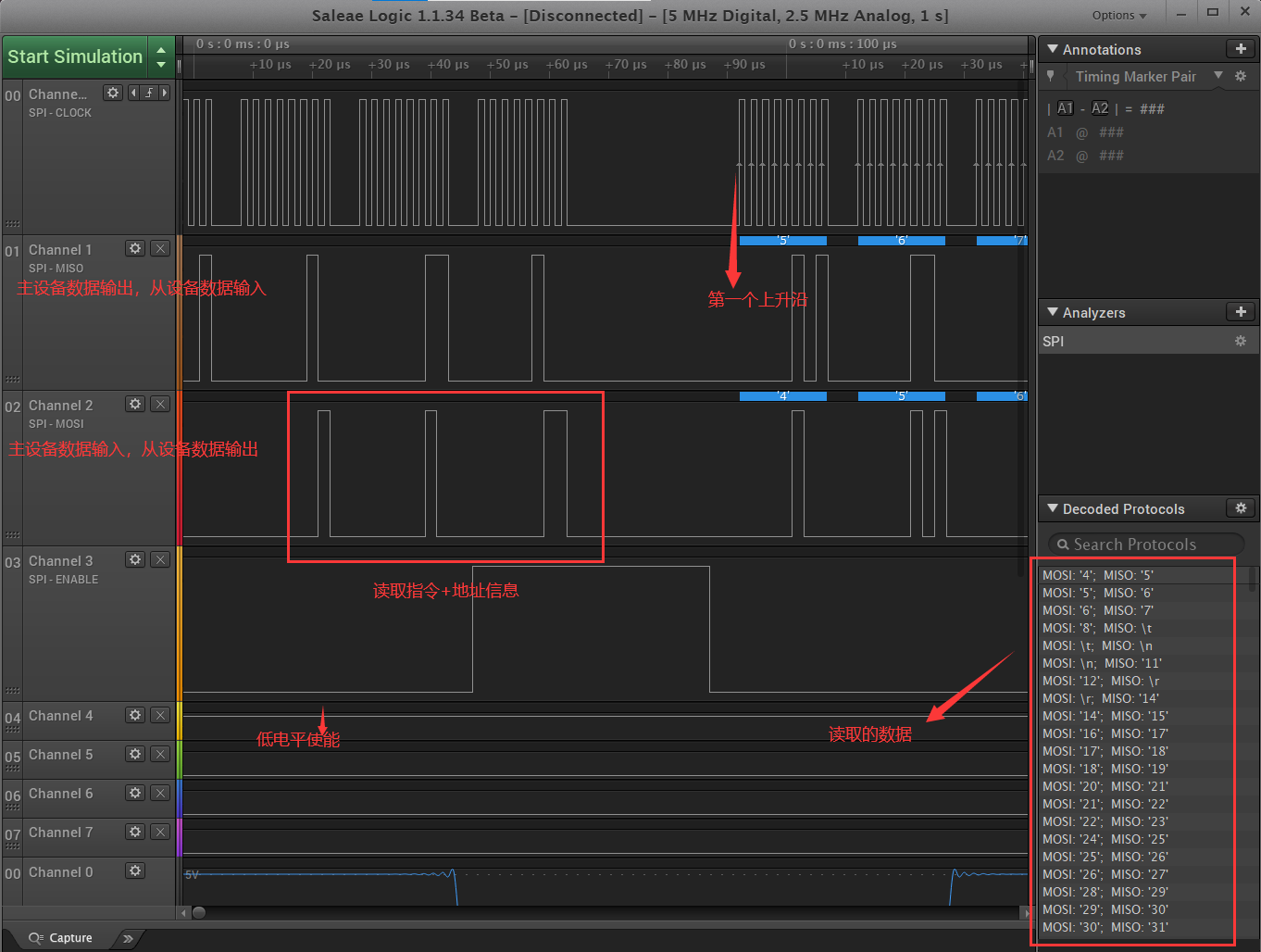The width and height of the screenshot is (1261, 952).
Task: Collapse the Annotations panel
Action: (1052, 49)
